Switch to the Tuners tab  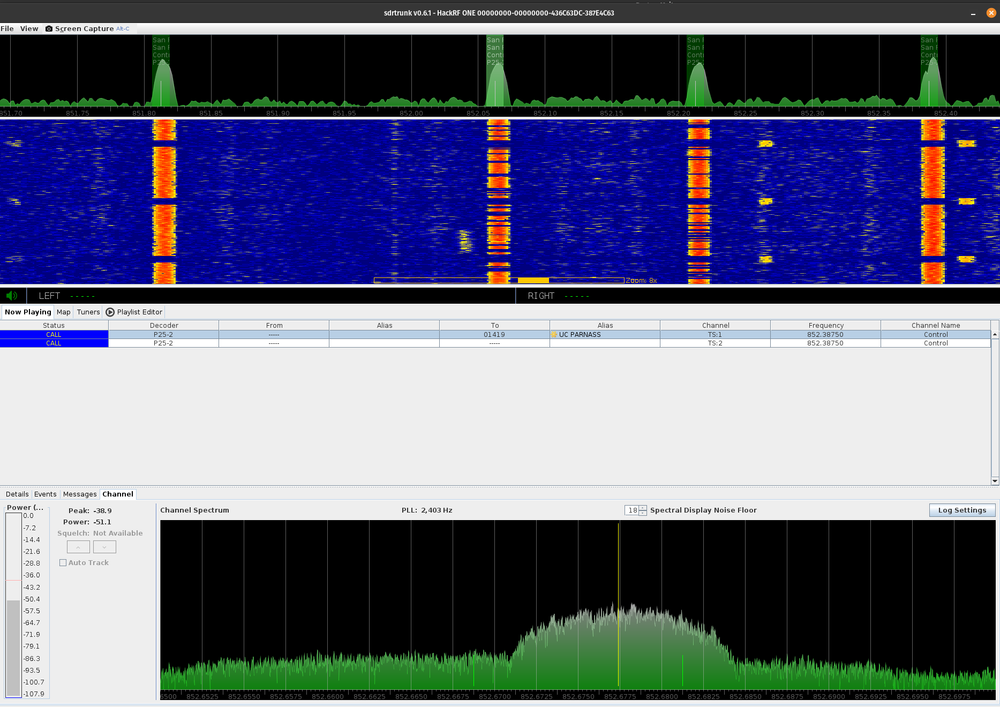click(88, 312)
